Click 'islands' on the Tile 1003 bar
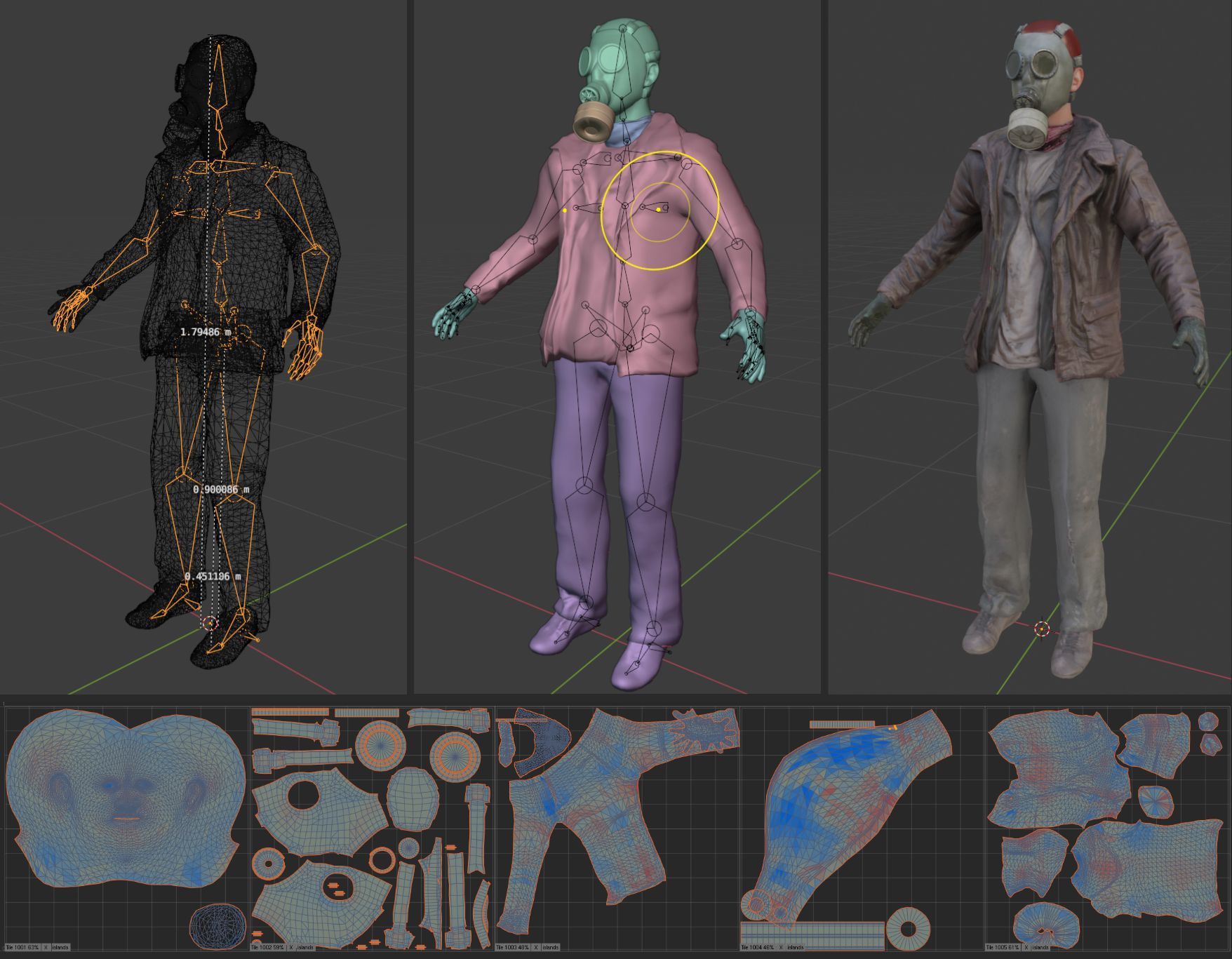This screenshot has width=1232, height=959. click(x=551, y=947)
